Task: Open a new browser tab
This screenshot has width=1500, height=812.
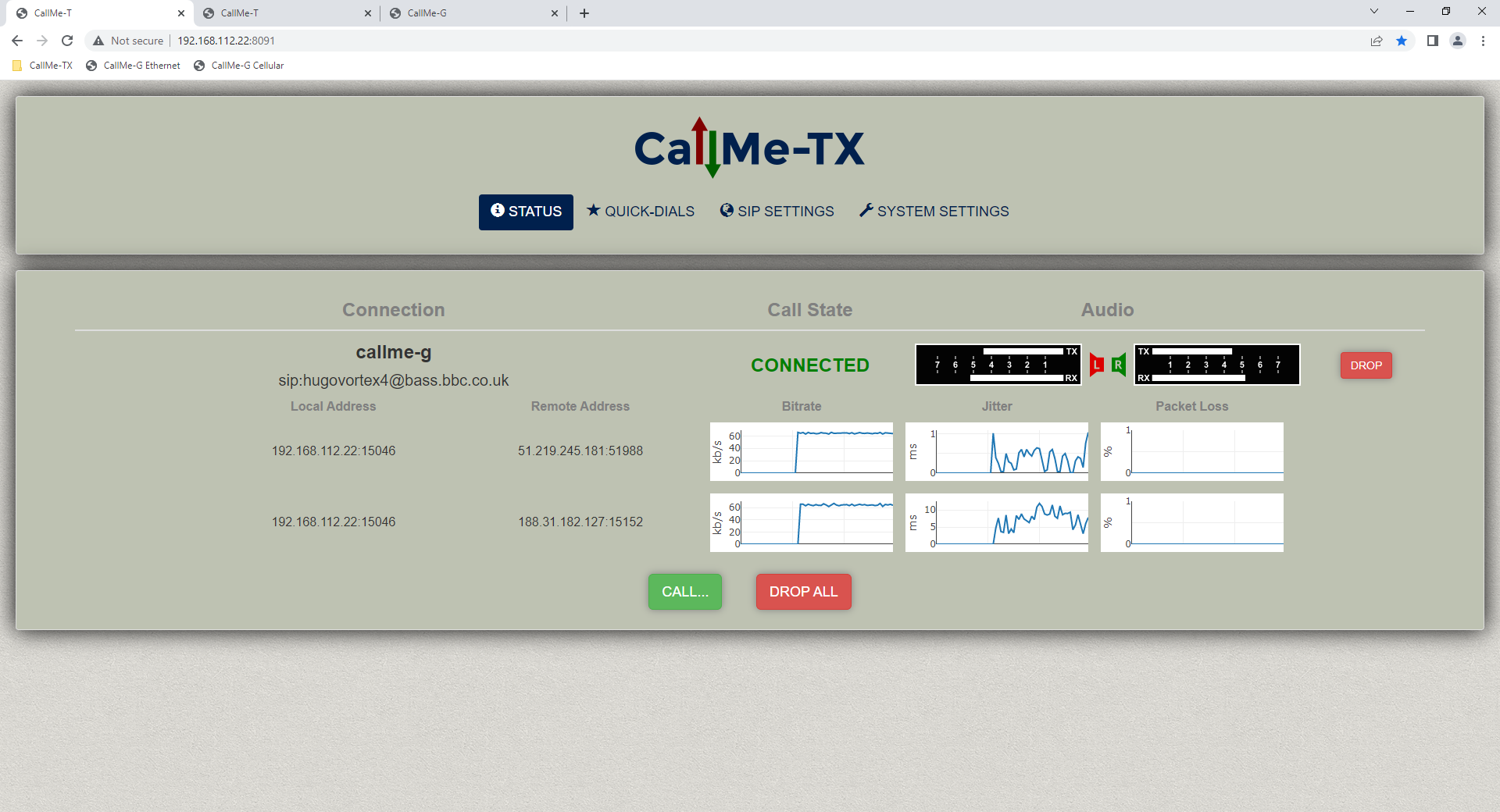Action: [584, 13]
